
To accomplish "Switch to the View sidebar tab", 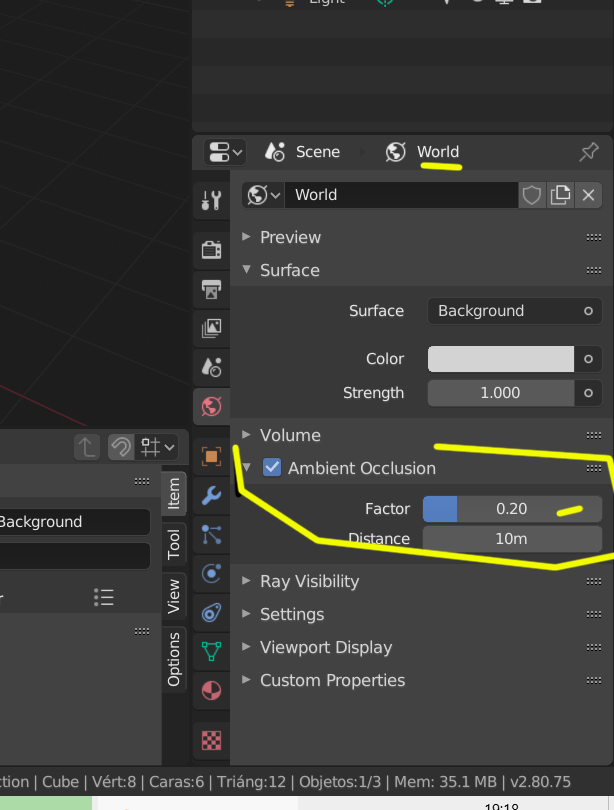I will (174, 596).
